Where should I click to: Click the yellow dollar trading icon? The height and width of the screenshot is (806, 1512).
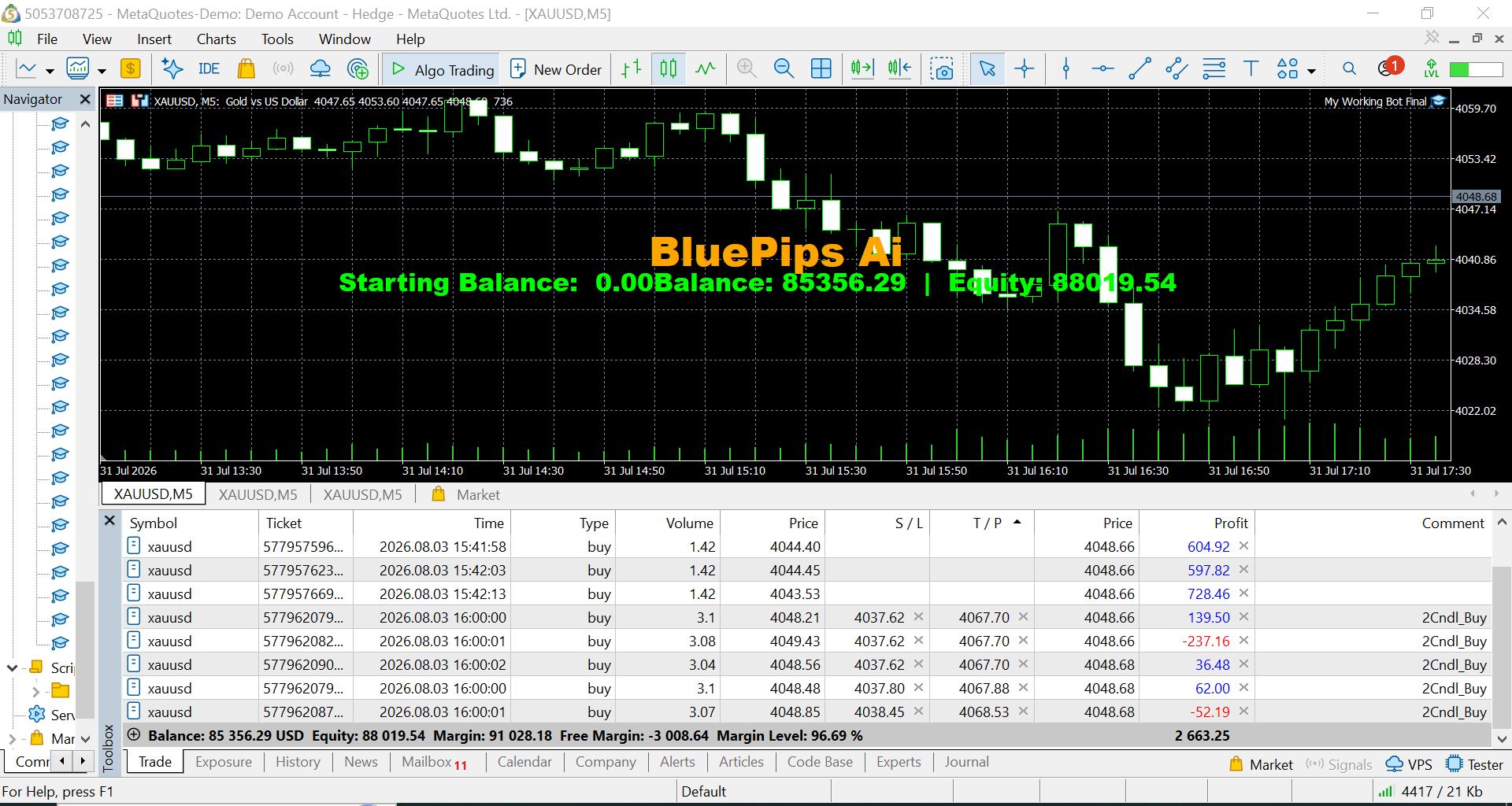click(x=130, y=69)
